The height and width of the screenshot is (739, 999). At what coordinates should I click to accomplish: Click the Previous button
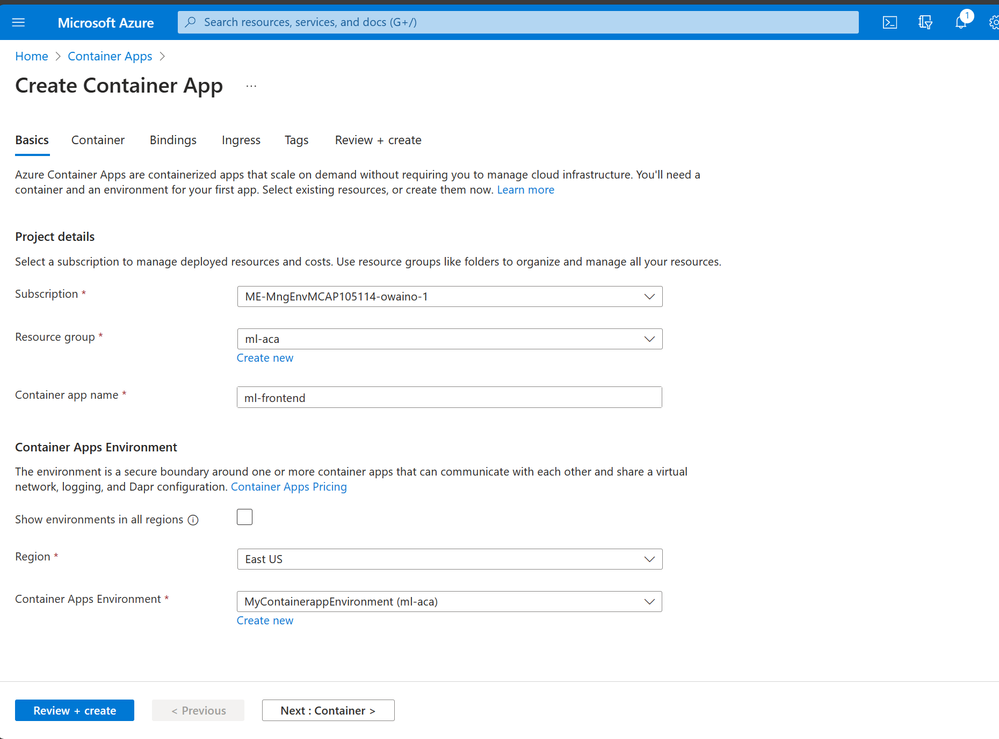pyautogui.click(x=198, y=710)
